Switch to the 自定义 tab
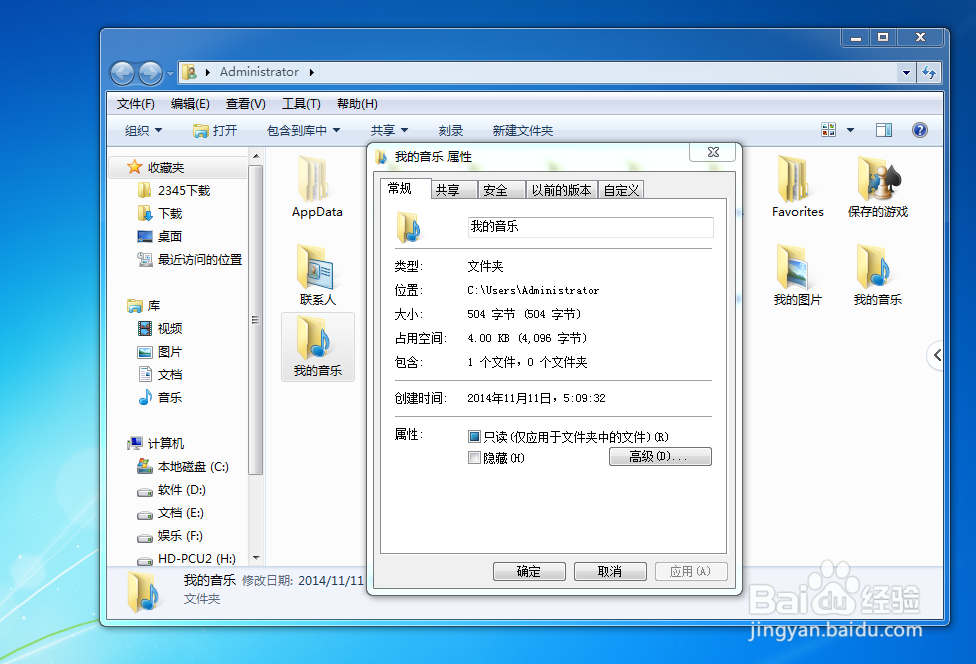This screenshot has width=976, height=664. click(x=621, y=190)
